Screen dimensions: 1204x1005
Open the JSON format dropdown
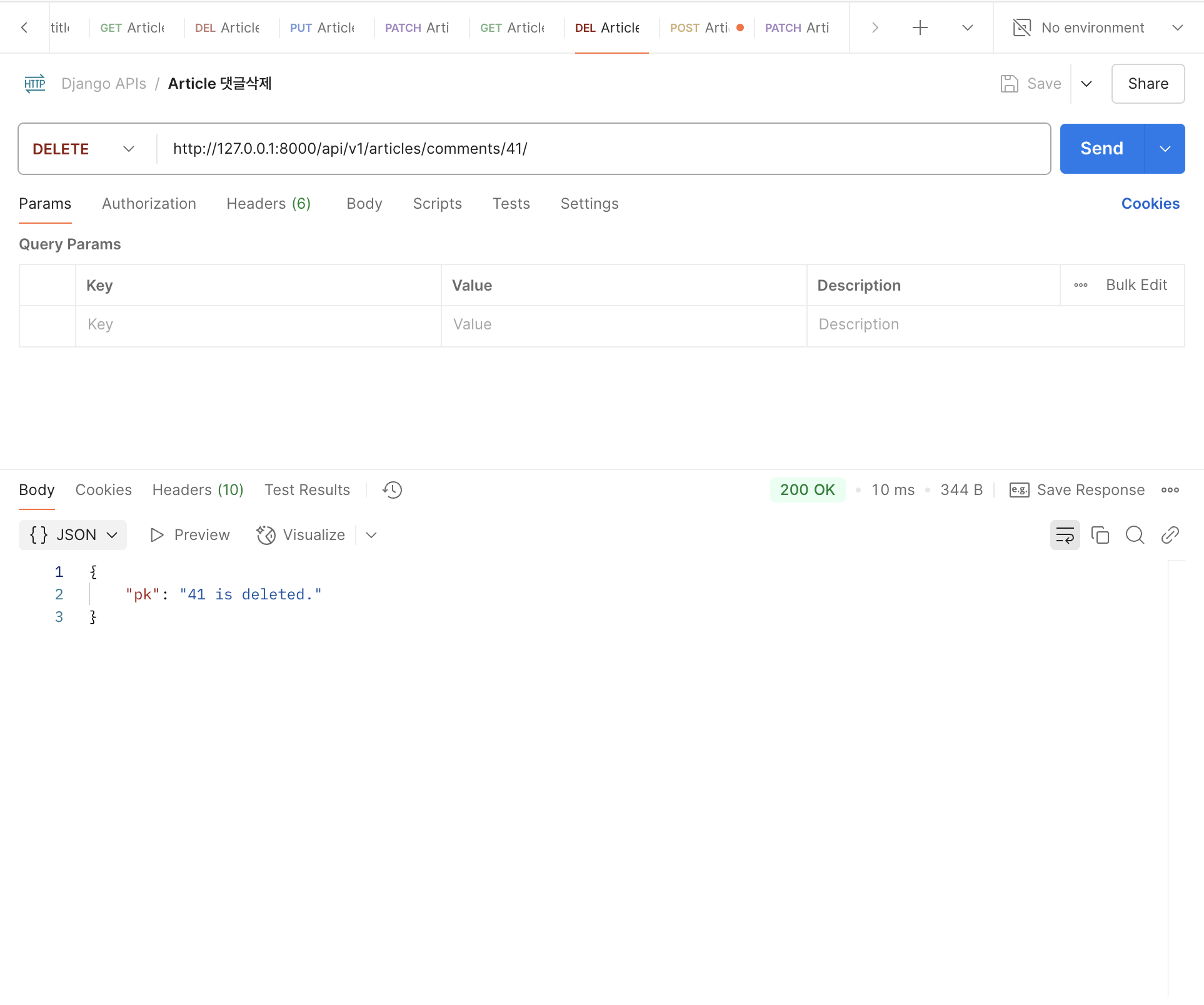[73, 535]
